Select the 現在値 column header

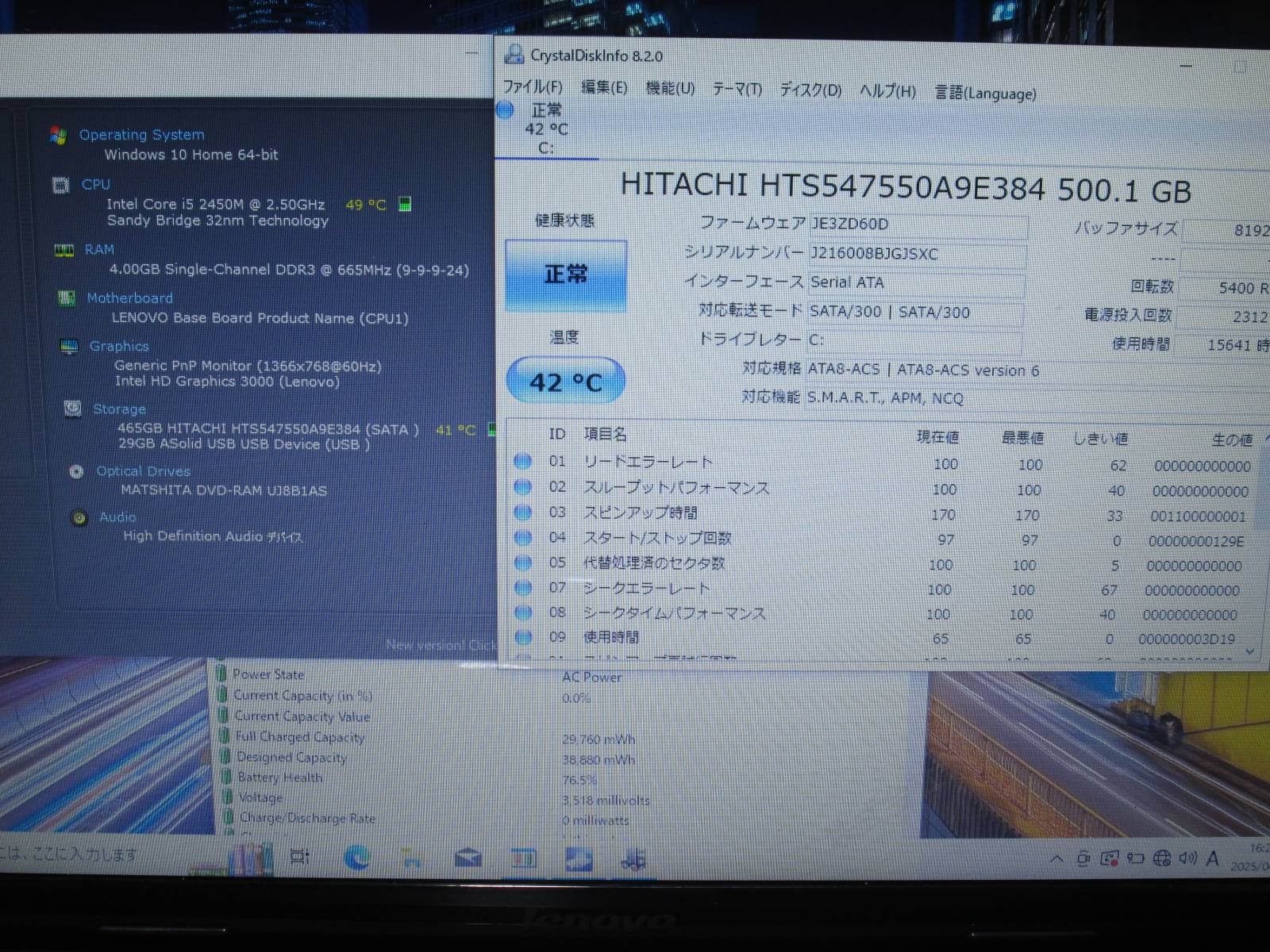click(937, 437)
